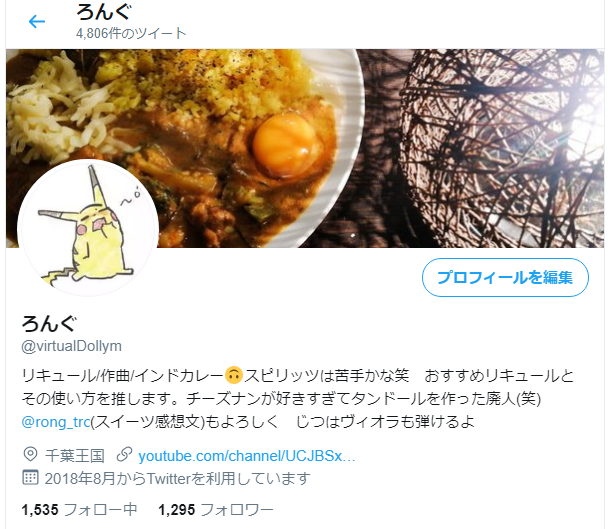Click the 4,806件のツイート count in header

(131, 33)
